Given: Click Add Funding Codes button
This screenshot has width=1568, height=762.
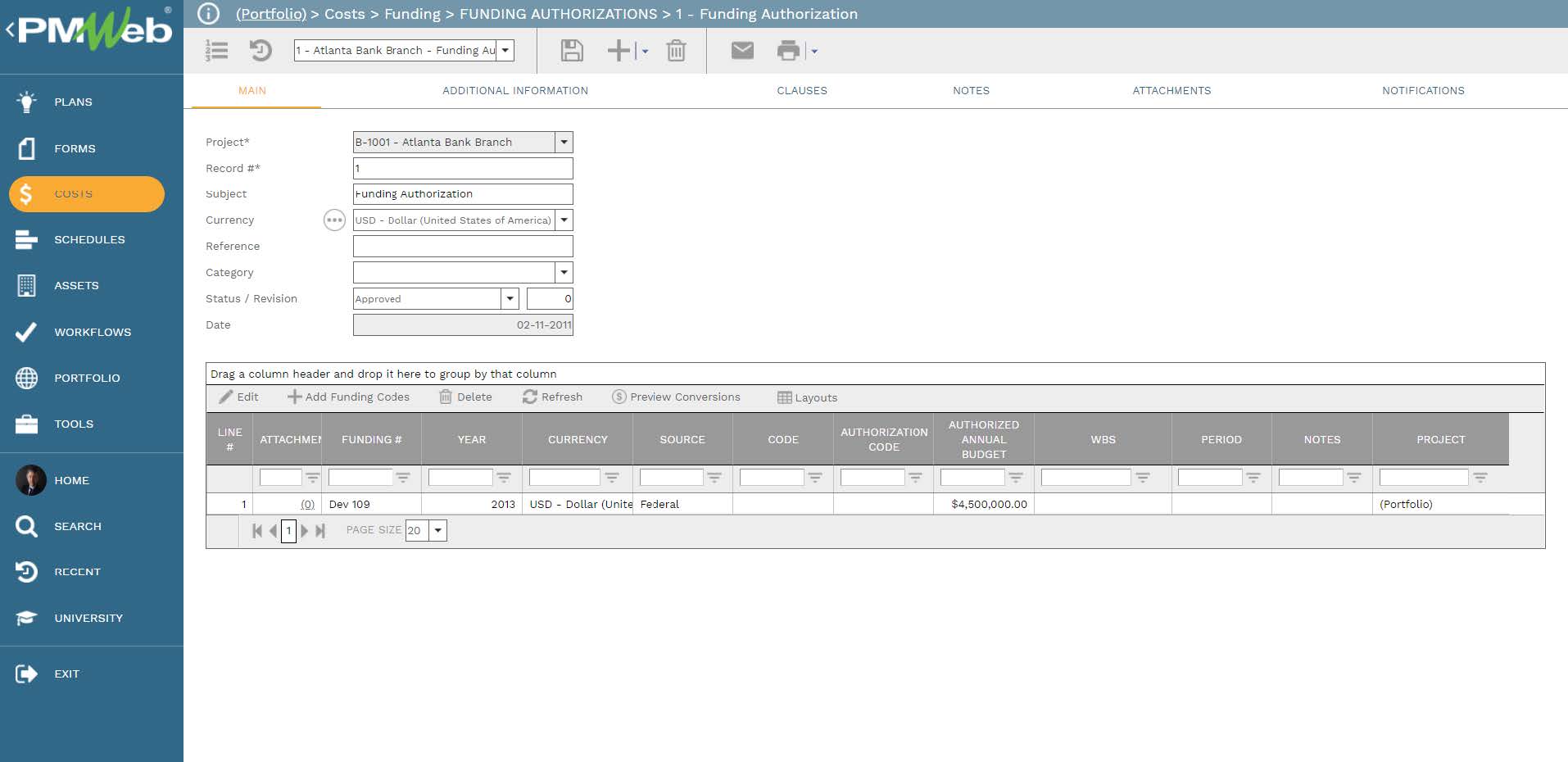Looking at the screenshot, I should coord(348,397).
